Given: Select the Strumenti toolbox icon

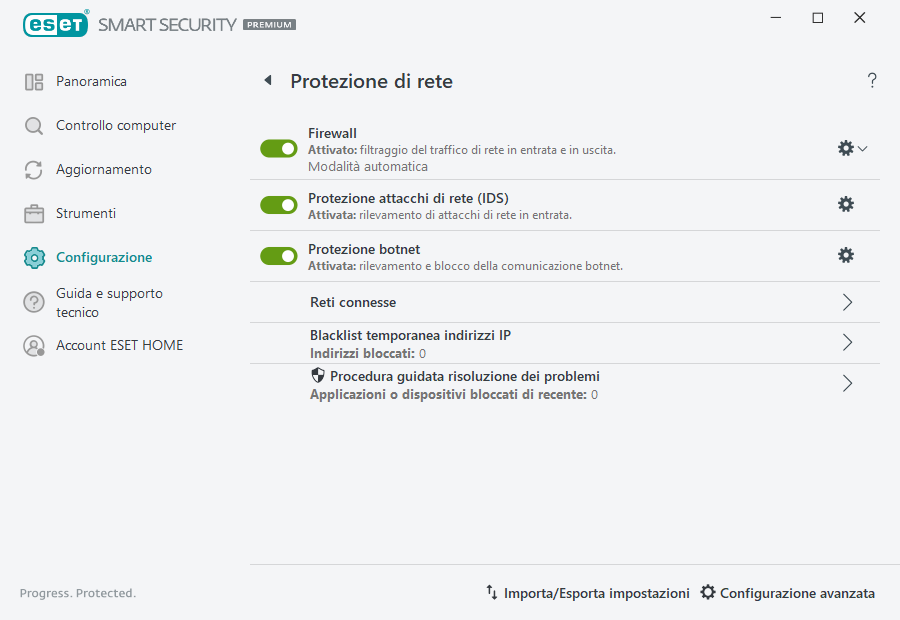Looking at the screenshot, I should [x=32, y=213].
